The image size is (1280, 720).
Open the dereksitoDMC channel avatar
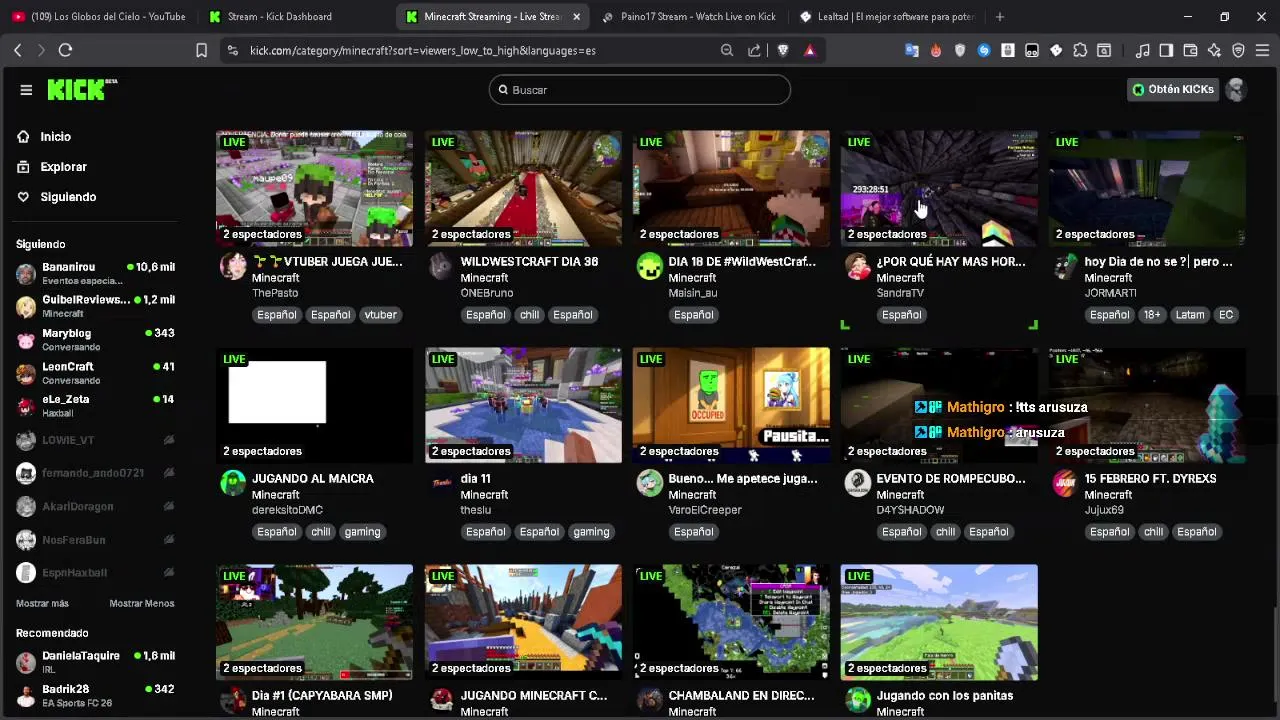233,483
